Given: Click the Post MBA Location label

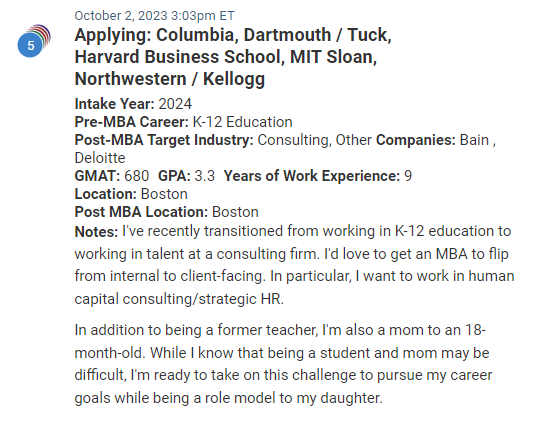Looking at the screenshot, I should coord(141,212).
